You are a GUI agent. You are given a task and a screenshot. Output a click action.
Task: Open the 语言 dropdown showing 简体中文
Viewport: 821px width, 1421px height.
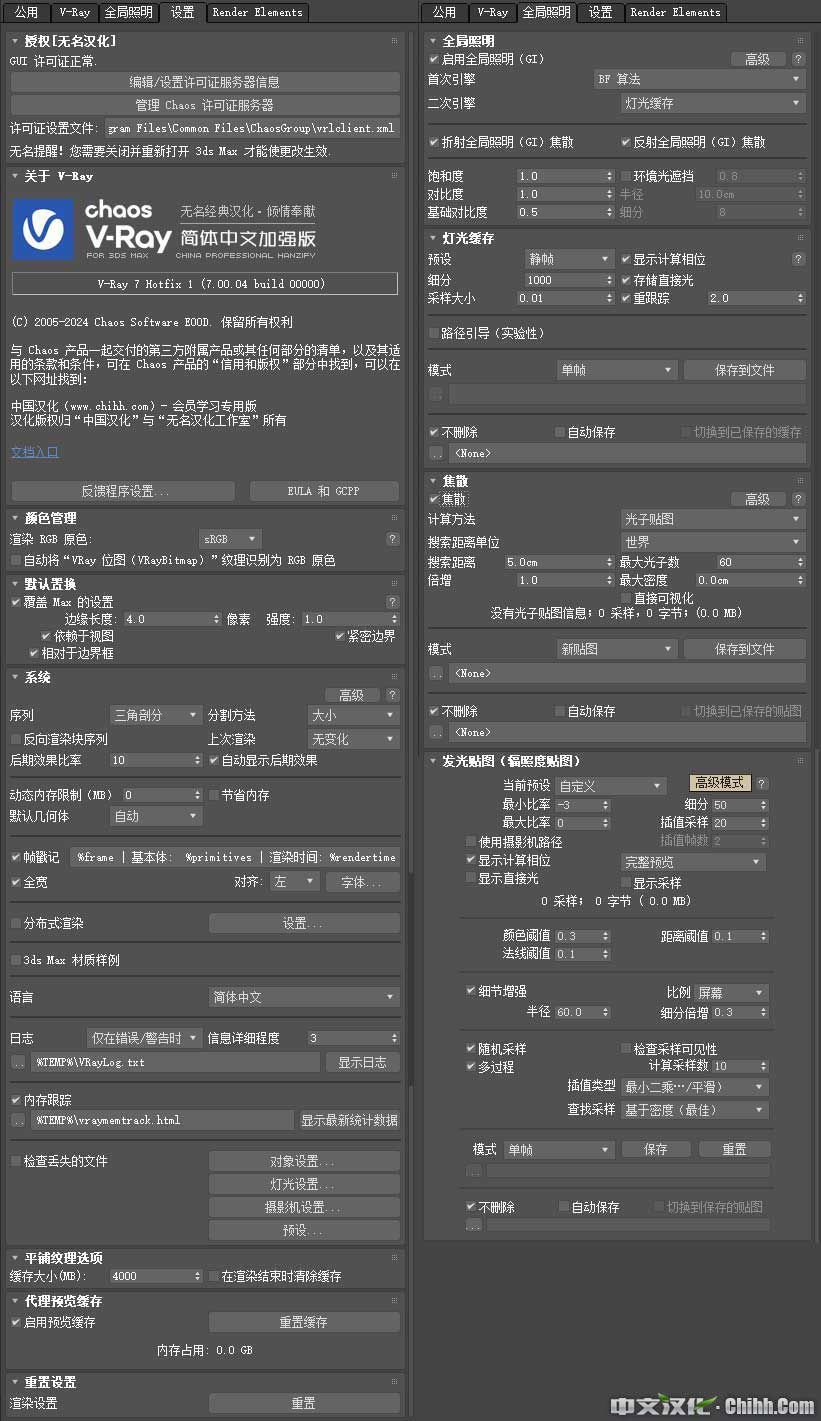pos(304,997)
